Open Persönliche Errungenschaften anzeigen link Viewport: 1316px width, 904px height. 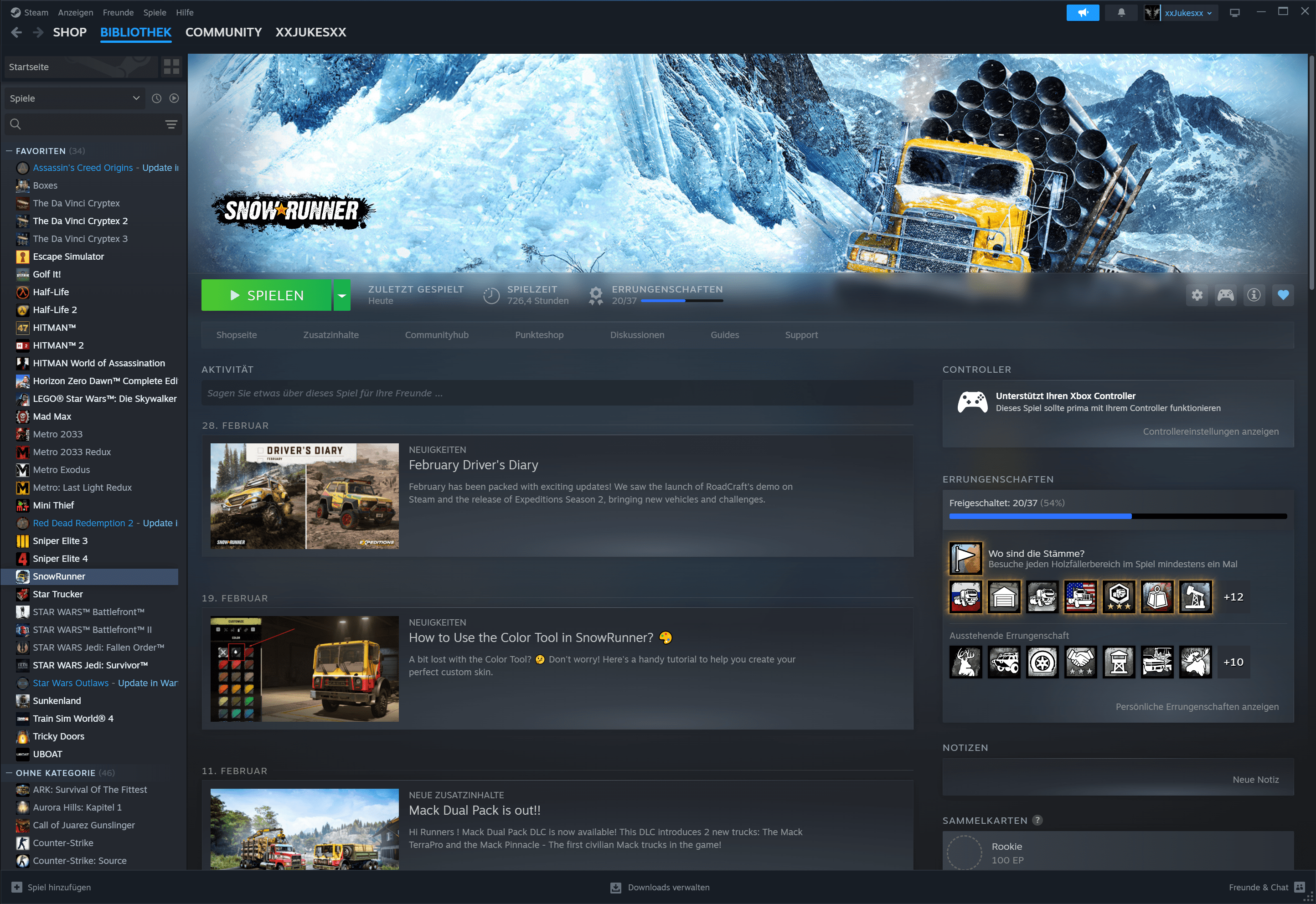click(x=1197, y=706)
